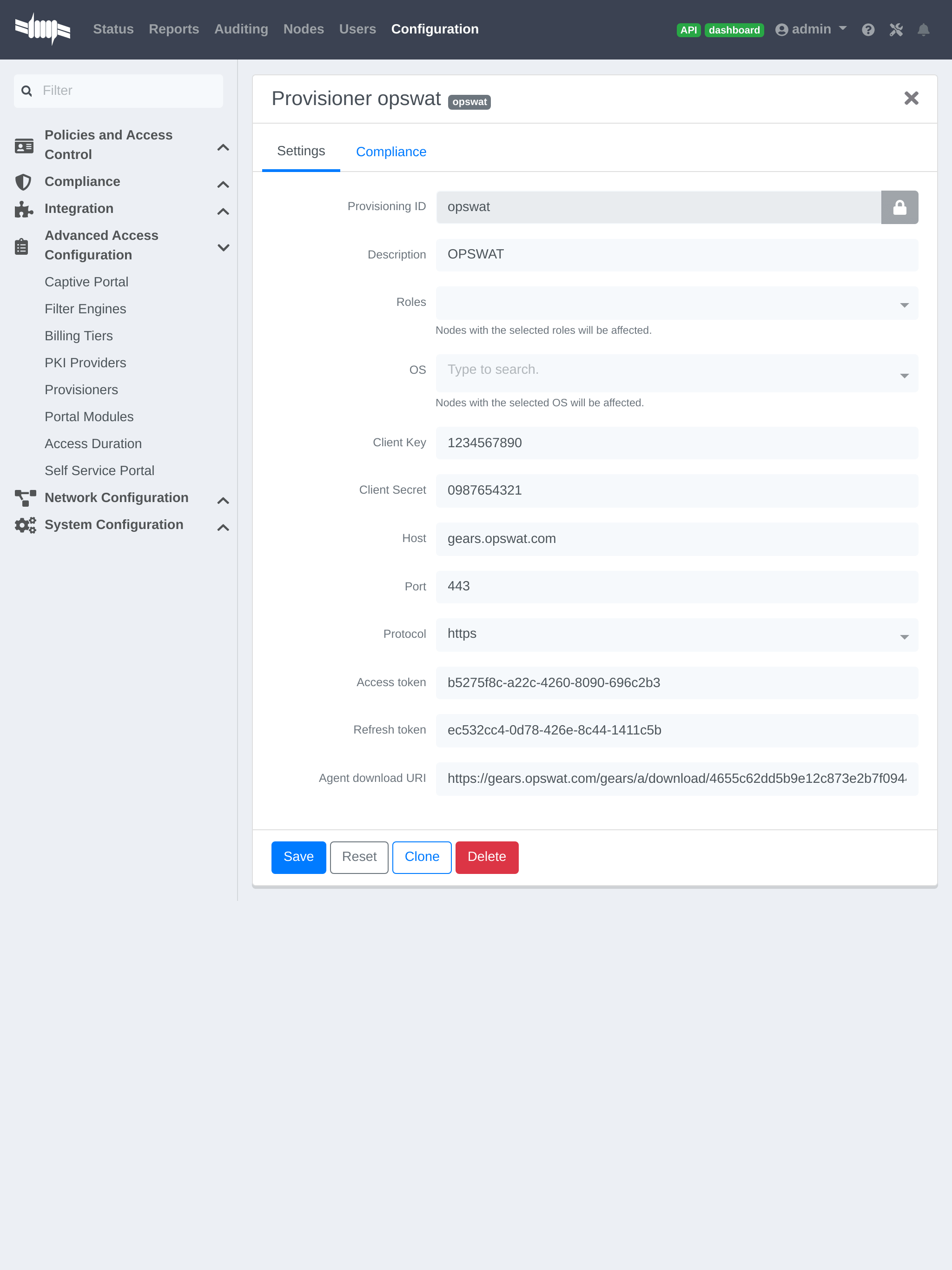Click the search magnifier icon in Filter
This screenshot has width=952, height=1270.
point(26,91)
